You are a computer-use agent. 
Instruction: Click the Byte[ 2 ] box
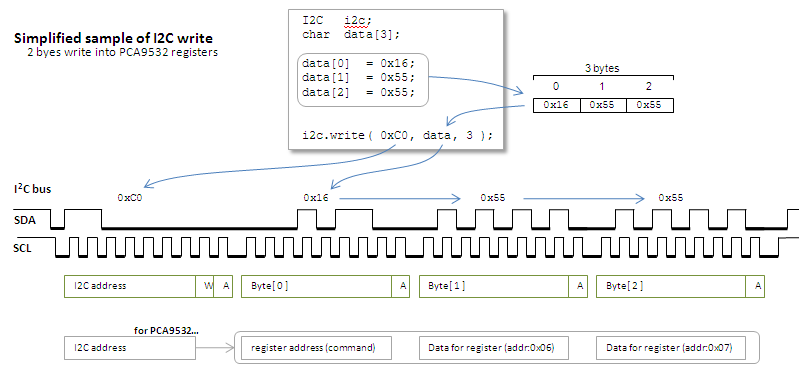pyautogui.click(x=671, y=286)
